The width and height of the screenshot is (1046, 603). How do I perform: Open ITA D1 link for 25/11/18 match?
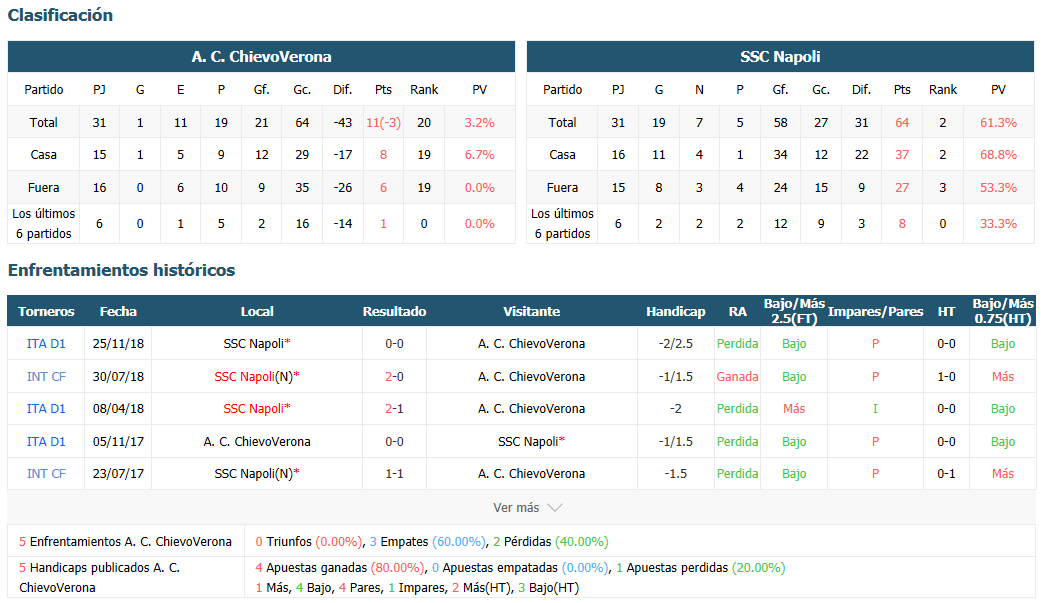(x=46, y=344)
